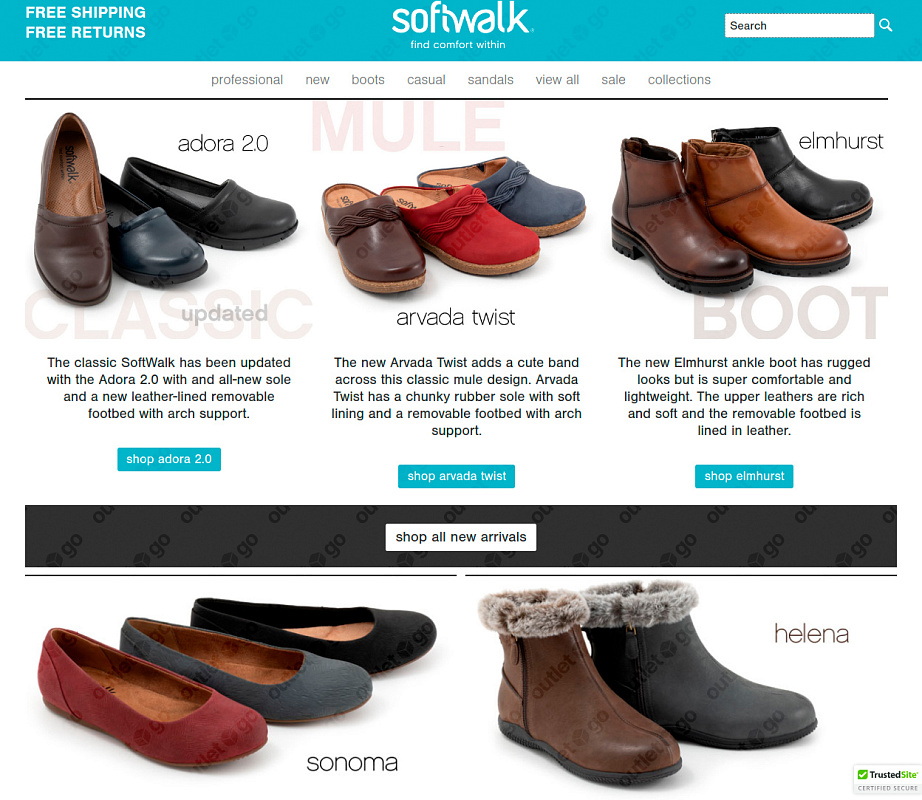922x800 pixels.
Task: Click inside the Search input field
Action: (799, 25)
